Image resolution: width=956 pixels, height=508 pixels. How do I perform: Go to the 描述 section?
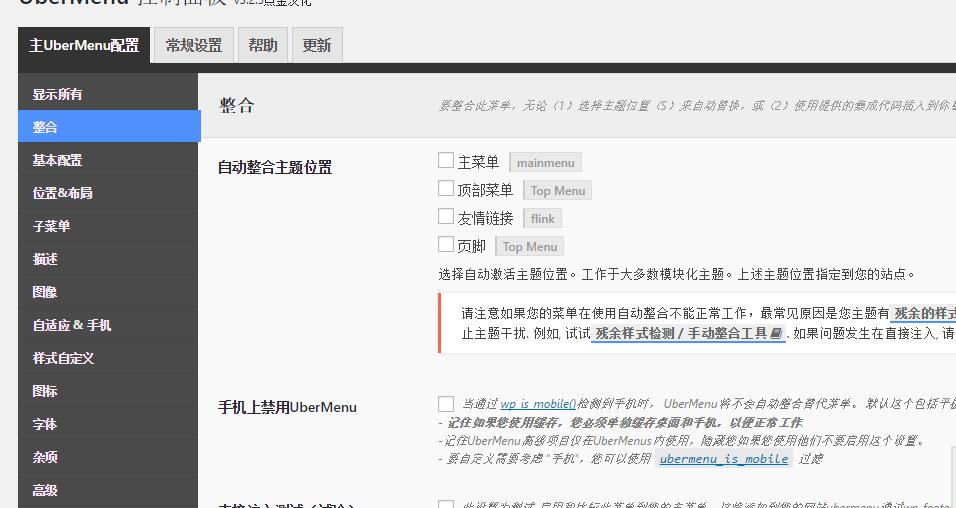click(x=109, y=259)
